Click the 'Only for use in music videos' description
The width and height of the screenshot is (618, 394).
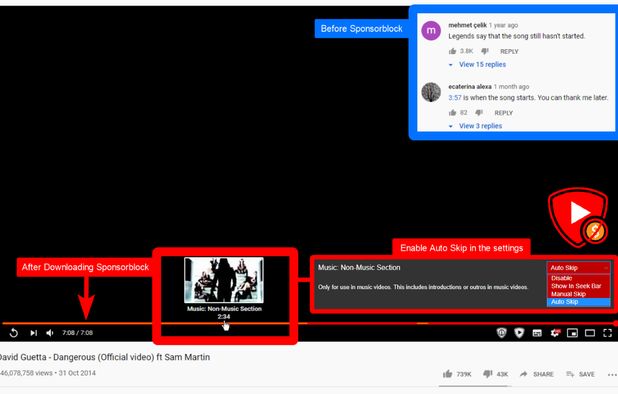423,287
